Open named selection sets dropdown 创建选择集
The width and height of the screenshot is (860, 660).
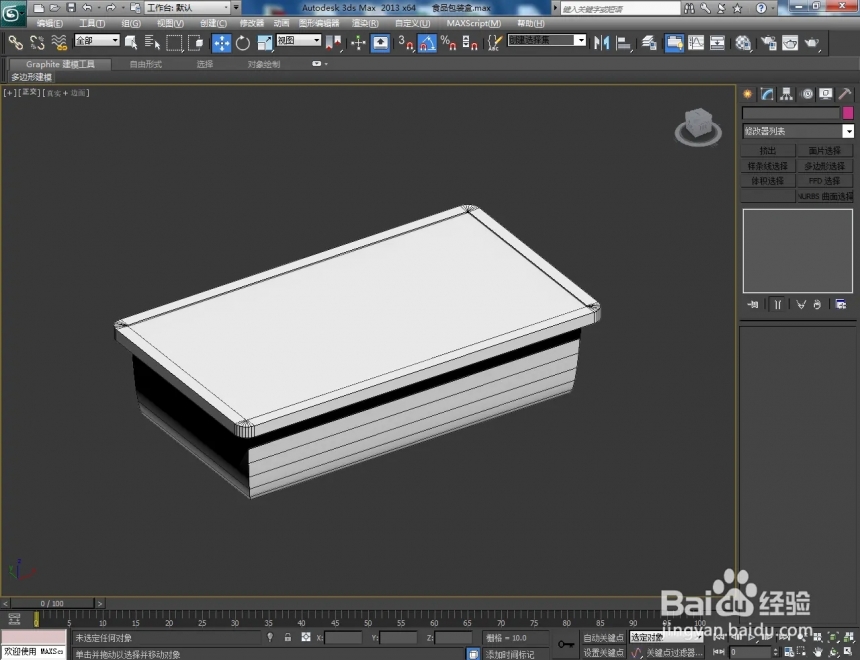pos(547,40)
